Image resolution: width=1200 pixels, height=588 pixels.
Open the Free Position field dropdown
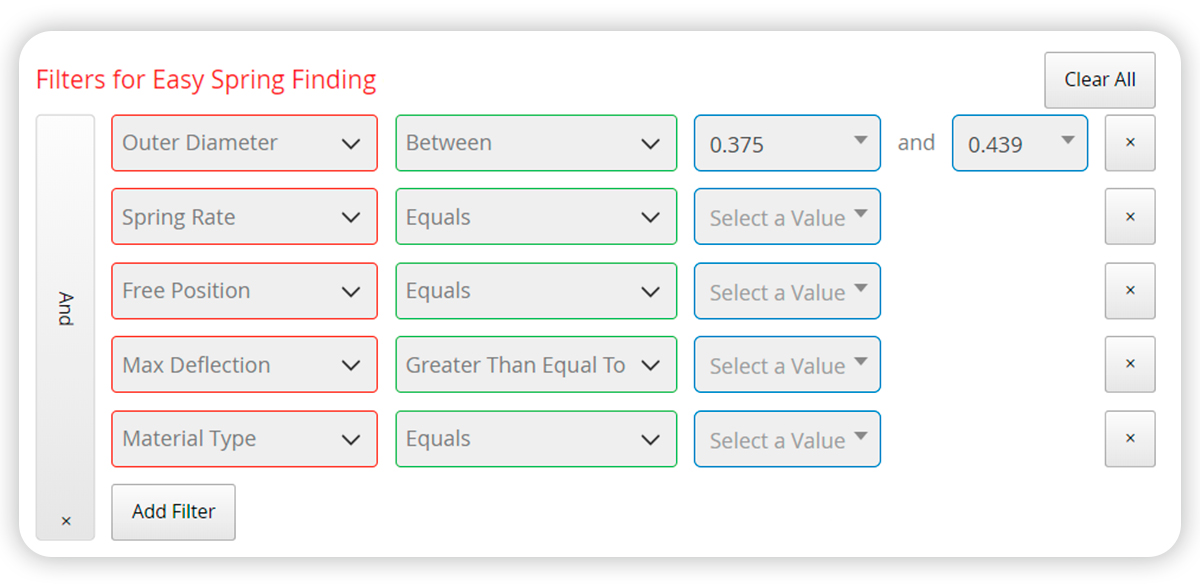coord(244,291)
